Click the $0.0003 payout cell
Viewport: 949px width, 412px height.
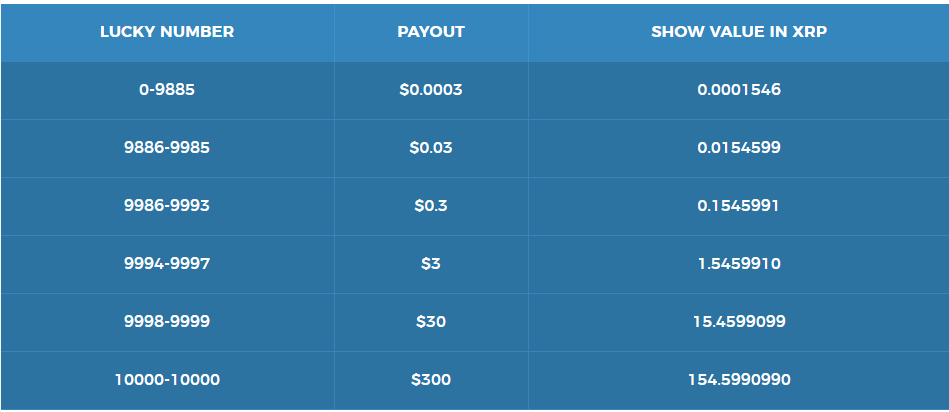pyautogui.click(x=431, y=90)
